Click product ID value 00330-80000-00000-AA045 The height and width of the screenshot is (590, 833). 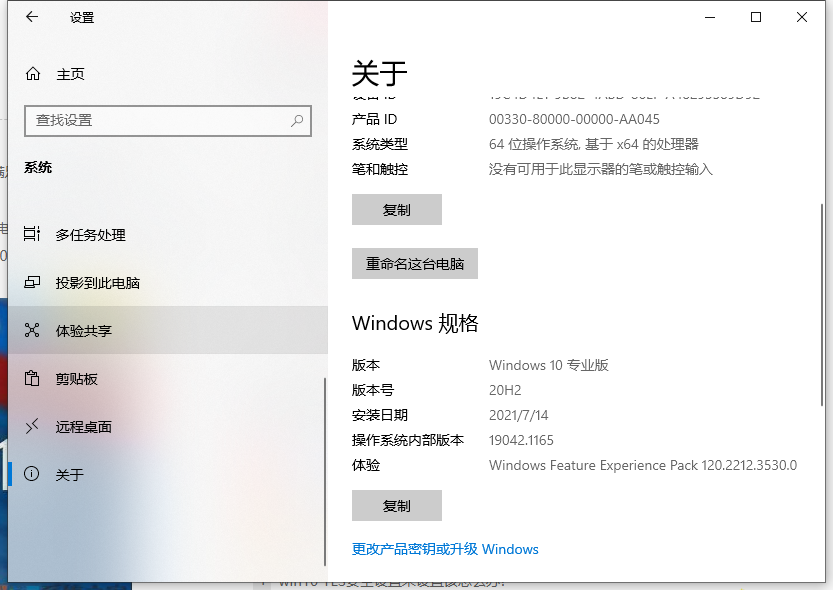[x=574, y=119]
